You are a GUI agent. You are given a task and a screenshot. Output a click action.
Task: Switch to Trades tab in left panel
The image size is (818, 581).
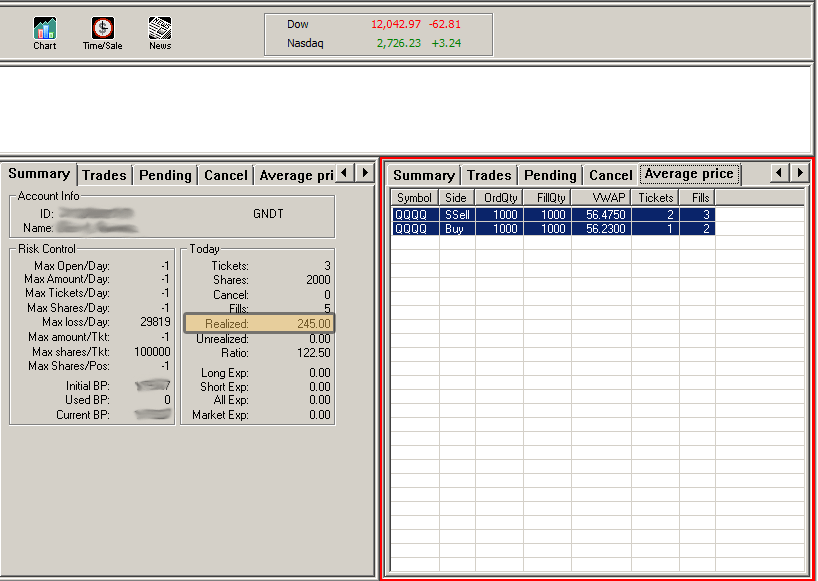coord(104,175)
